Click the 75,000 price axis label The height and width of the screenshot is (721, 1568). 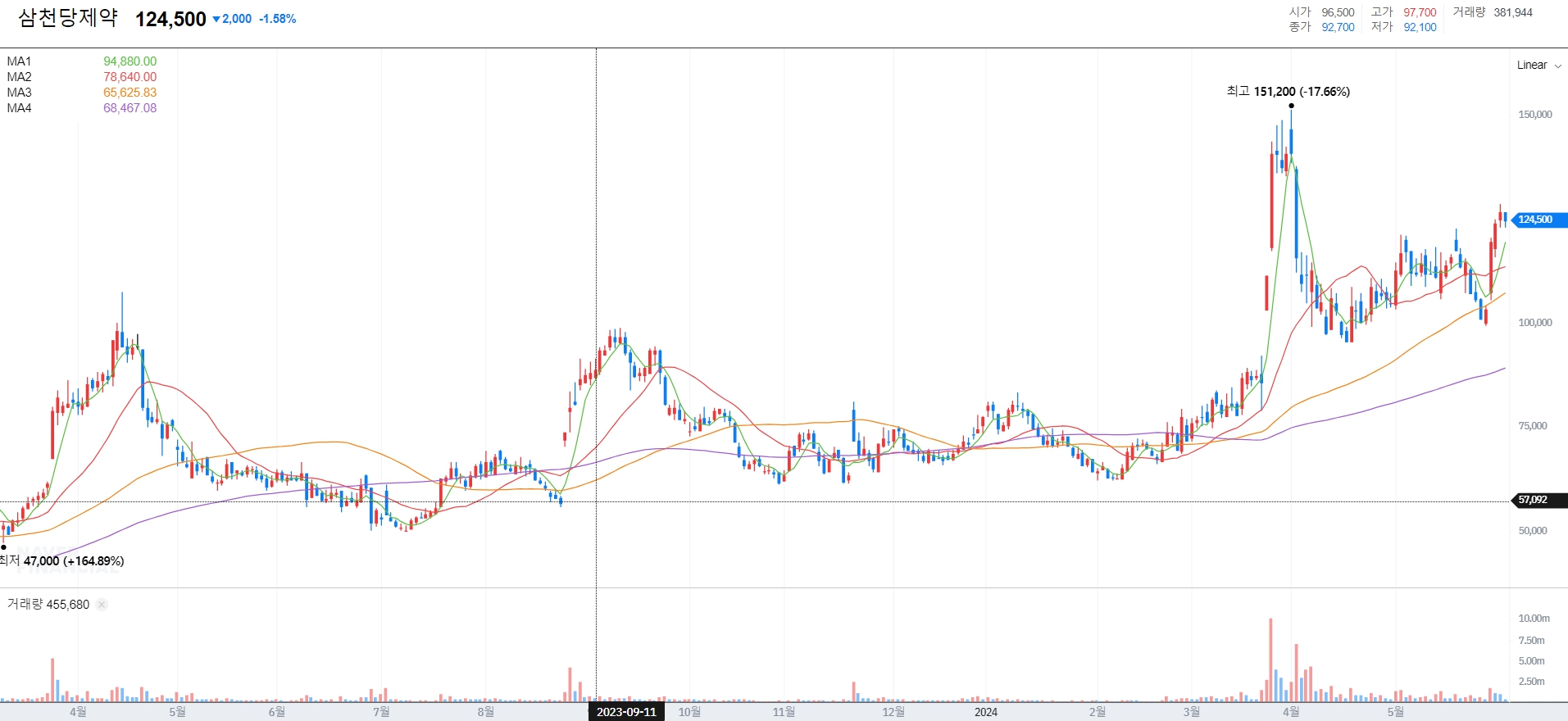point(1533,426)
